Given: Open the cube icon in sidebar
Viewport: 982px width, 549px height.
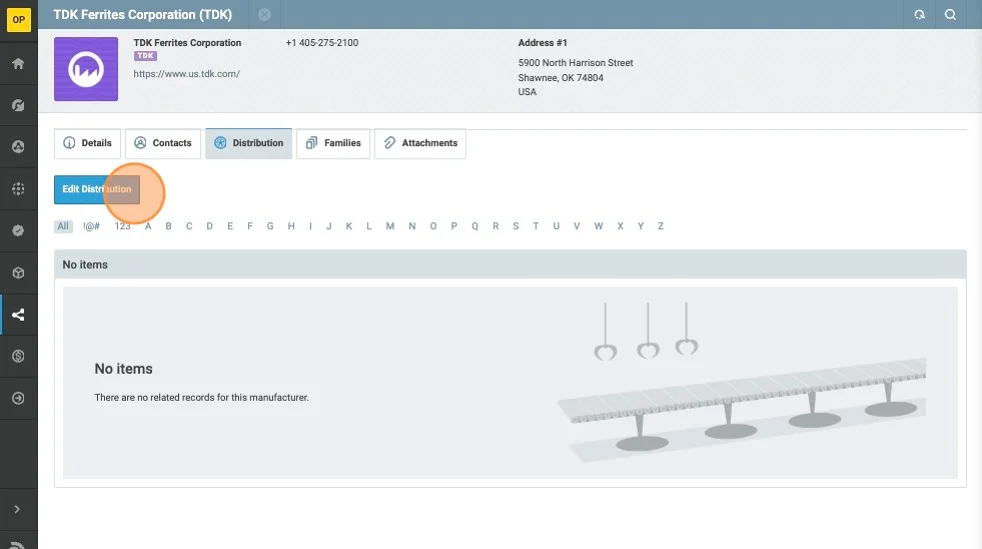Looking at the screenshot, I should pos(18,273).
